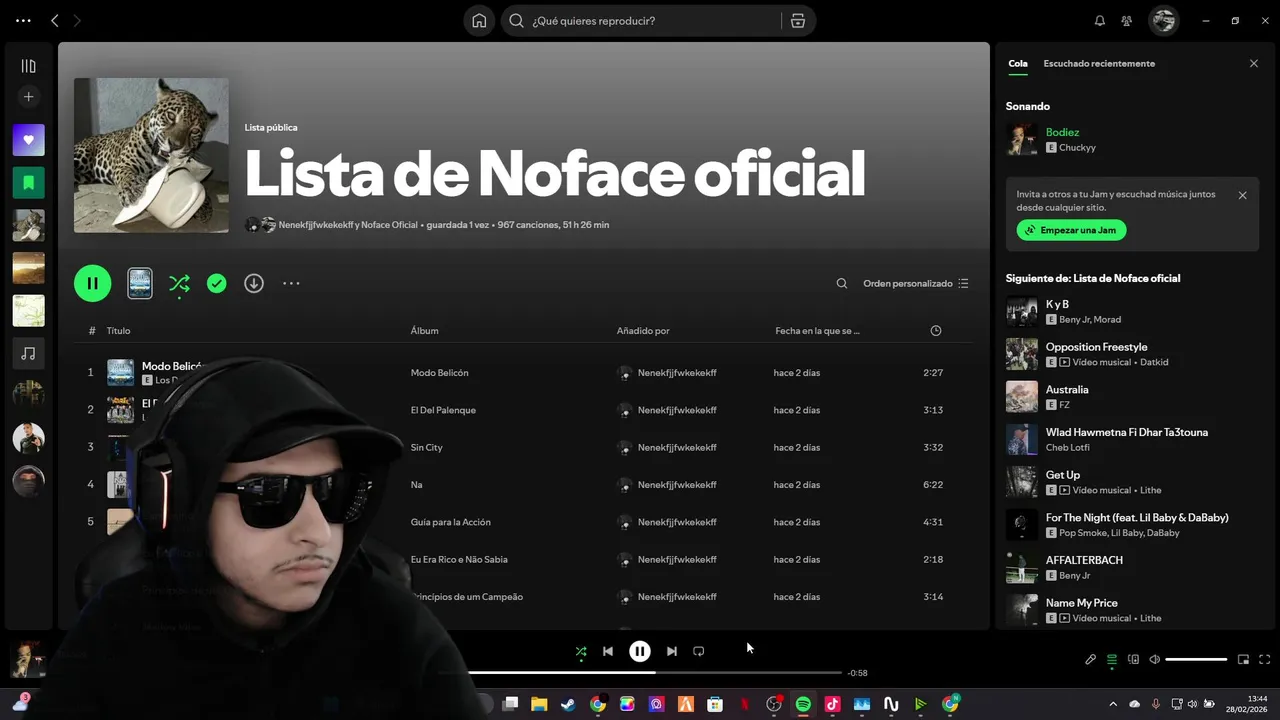The height and width of the screenshot is (720, 1280).
Task: Open File Explorer in taskbar
Action: click(539, 704)
